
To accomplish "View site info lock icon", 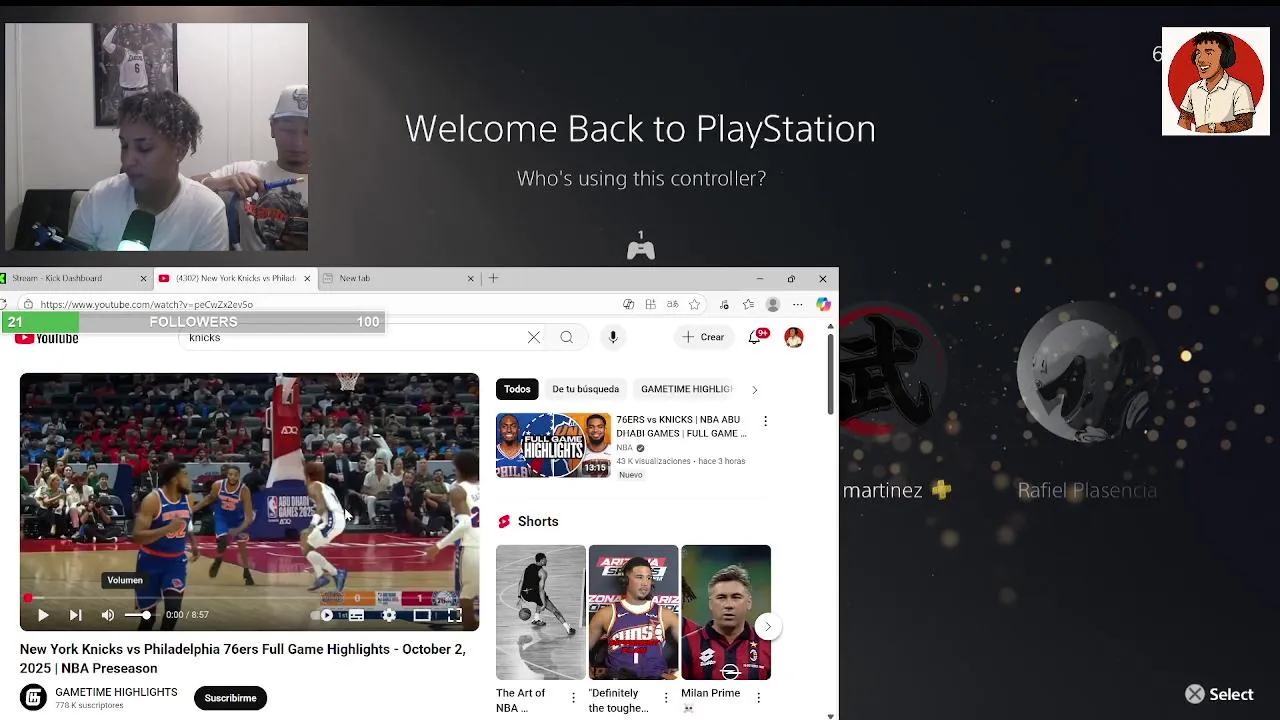I will tap(28, 304).
